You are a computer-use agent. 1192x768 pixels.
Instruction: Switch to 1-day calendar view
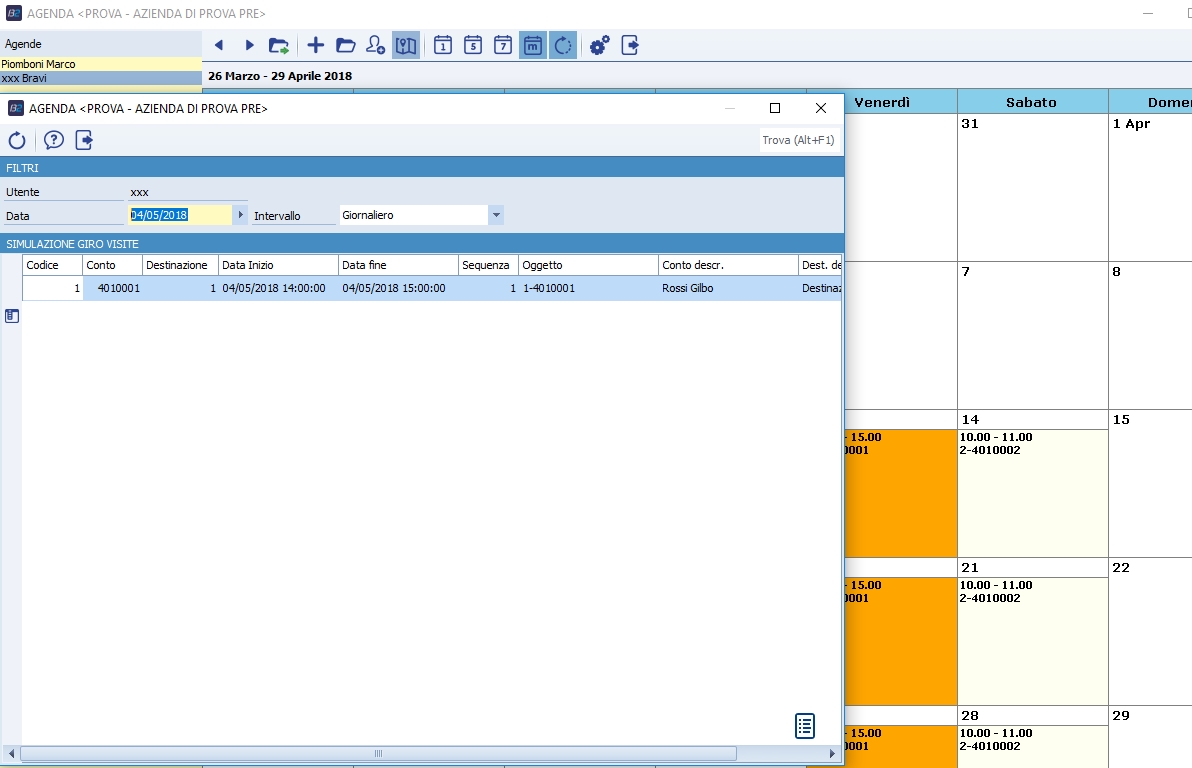(442, 46)
